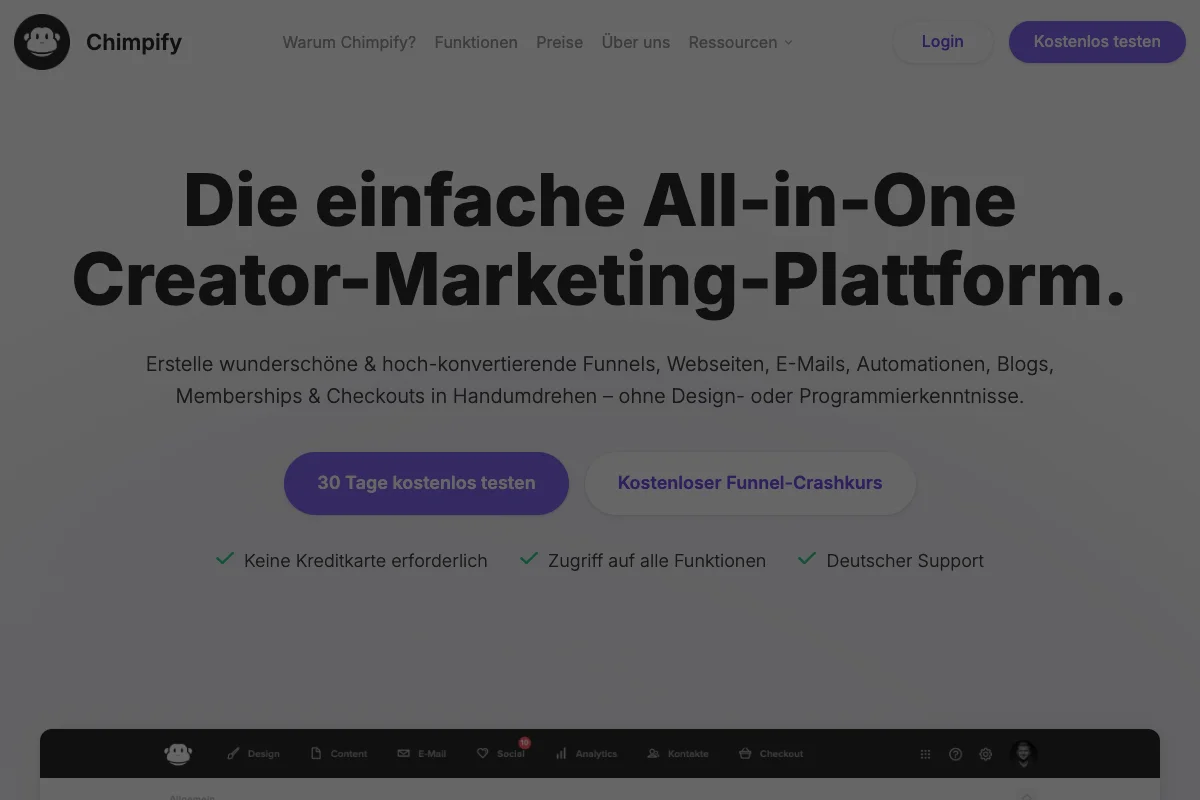Open Analytics in the app preview bar
The width and height of the screenshot is (1200, 800).
586,754
